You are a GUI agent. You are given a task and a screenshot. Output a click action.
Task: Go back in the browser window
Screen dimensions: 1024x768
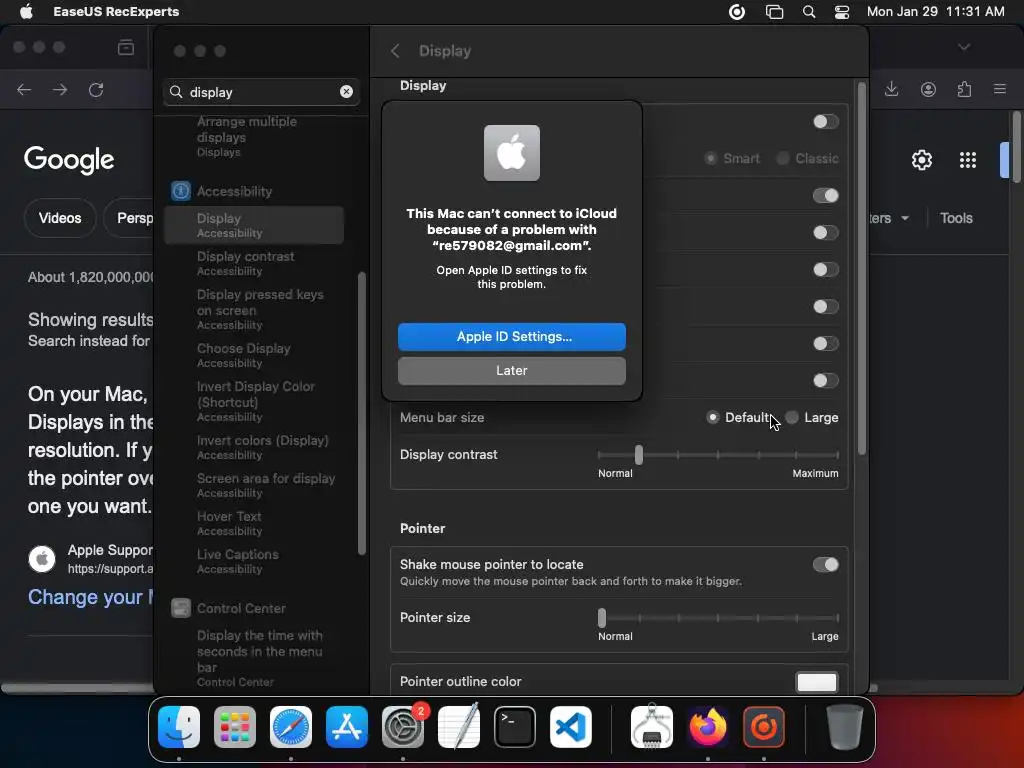point(24,89)
